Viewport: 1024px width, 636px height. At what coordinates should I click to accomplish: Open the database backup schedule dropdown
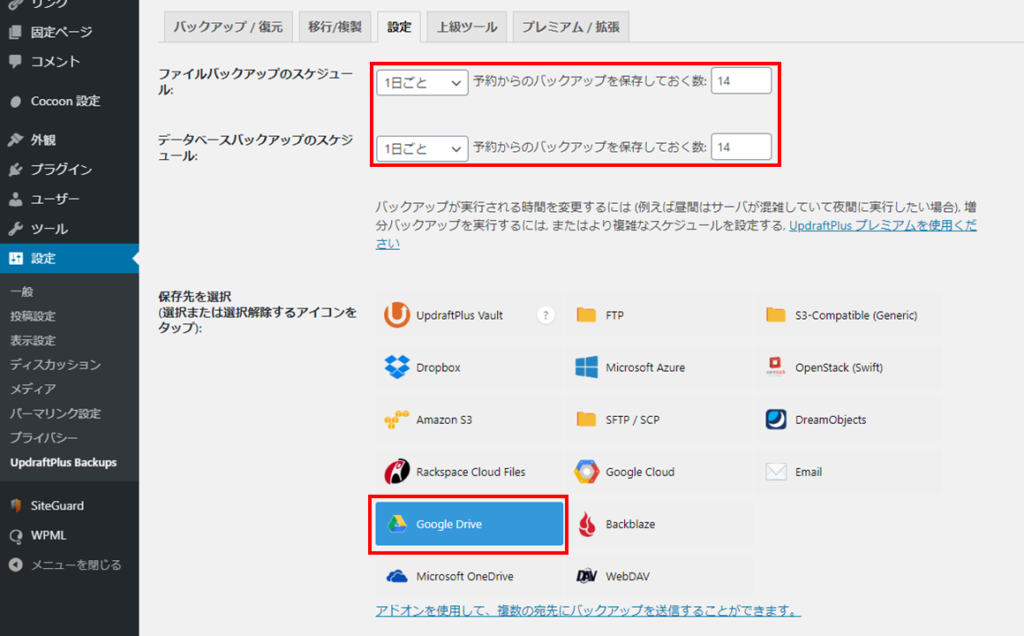click(422, 149)
